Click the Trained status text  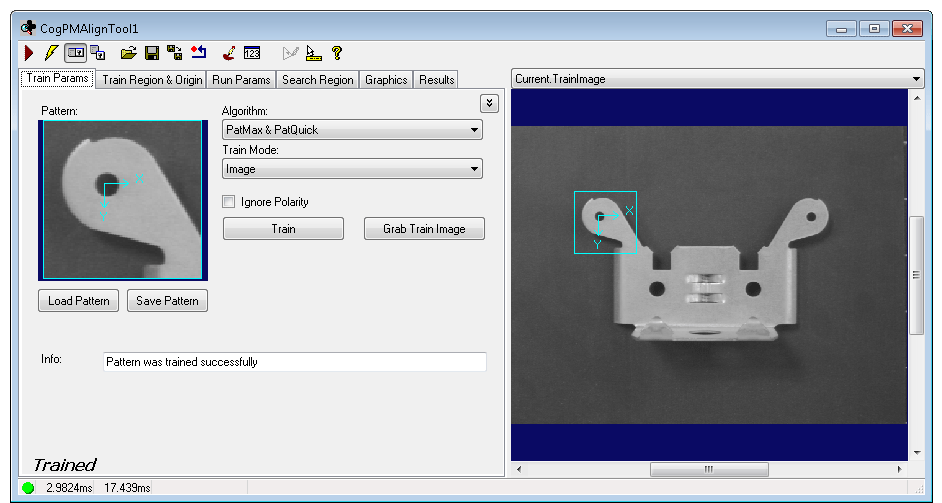(x=64, y=465)
